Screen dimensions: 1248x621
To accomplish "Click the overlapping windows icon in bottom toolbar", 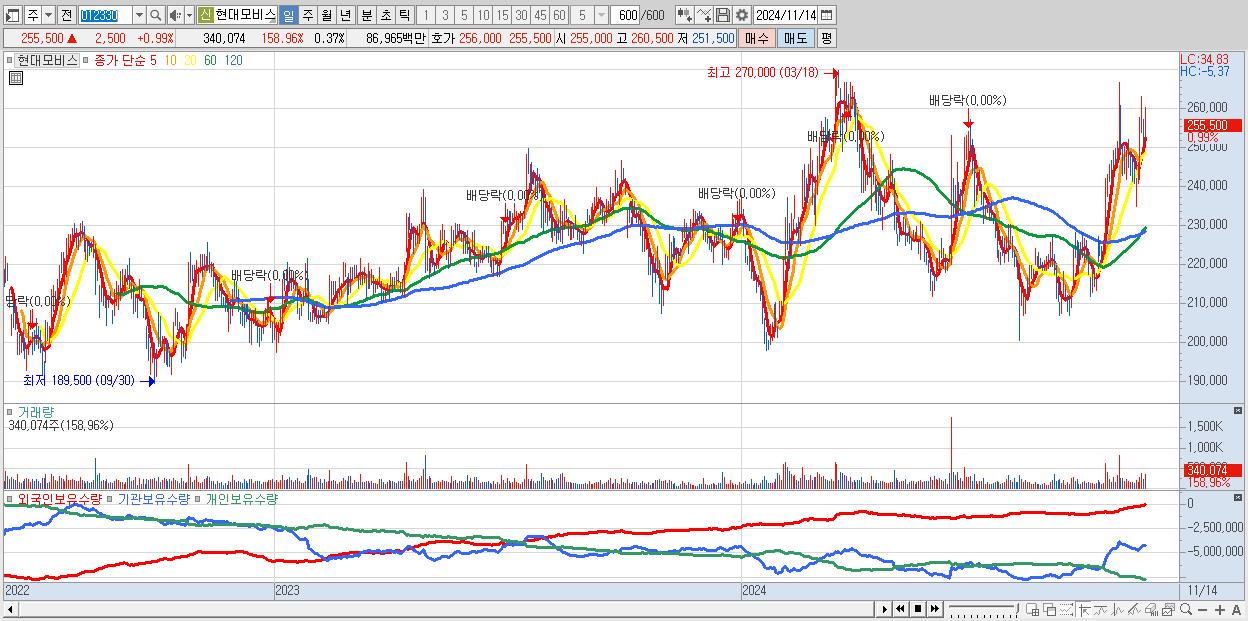I will pyautogui.click(x=1050, y=609).
